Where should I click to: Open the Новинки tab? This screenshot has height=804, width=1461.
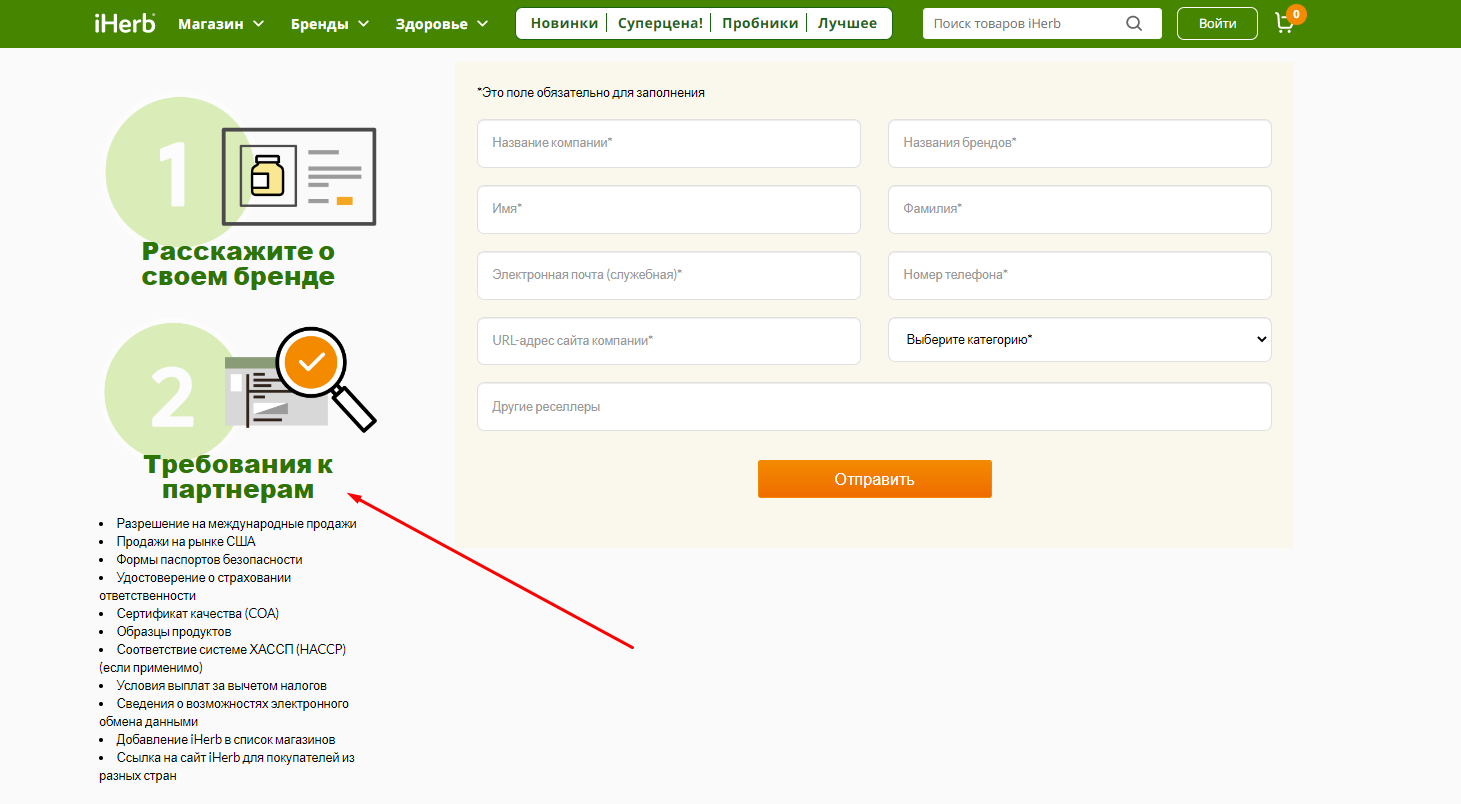tap(564, 23)
